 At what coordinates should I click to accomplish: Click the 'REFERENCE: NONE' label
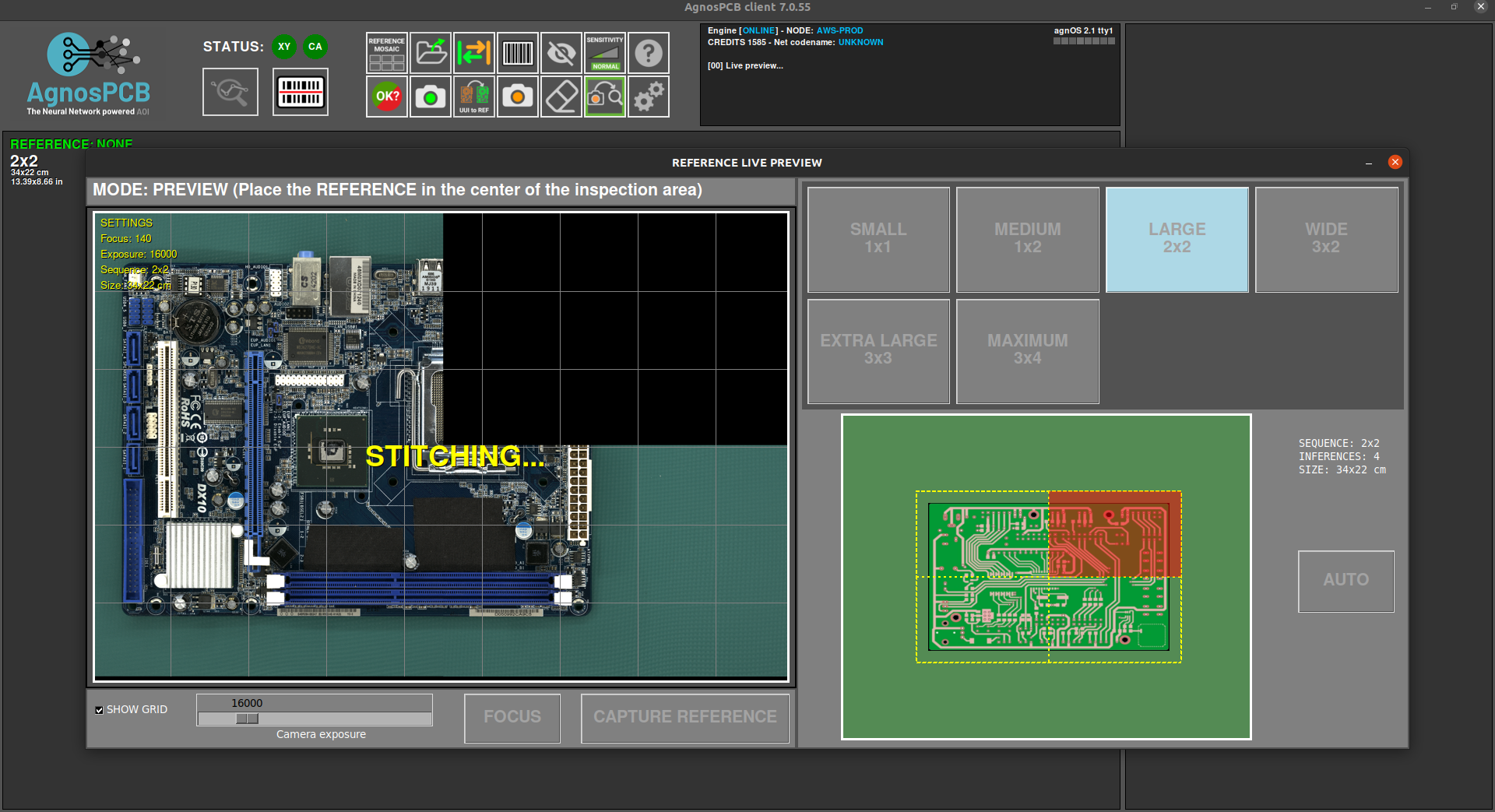(72, 144)
